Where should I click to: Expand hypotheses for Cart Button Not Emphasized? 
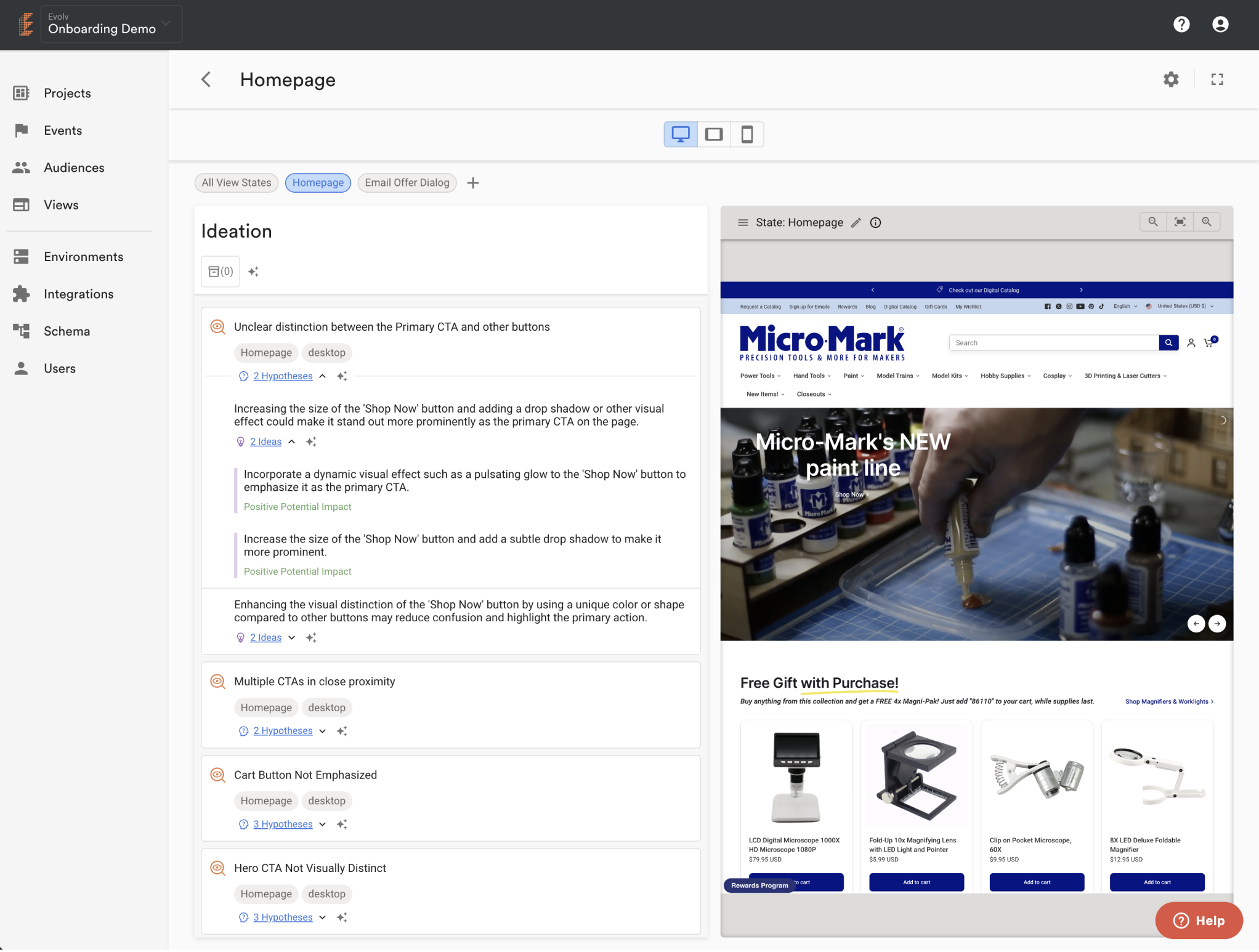pos(322,825)
